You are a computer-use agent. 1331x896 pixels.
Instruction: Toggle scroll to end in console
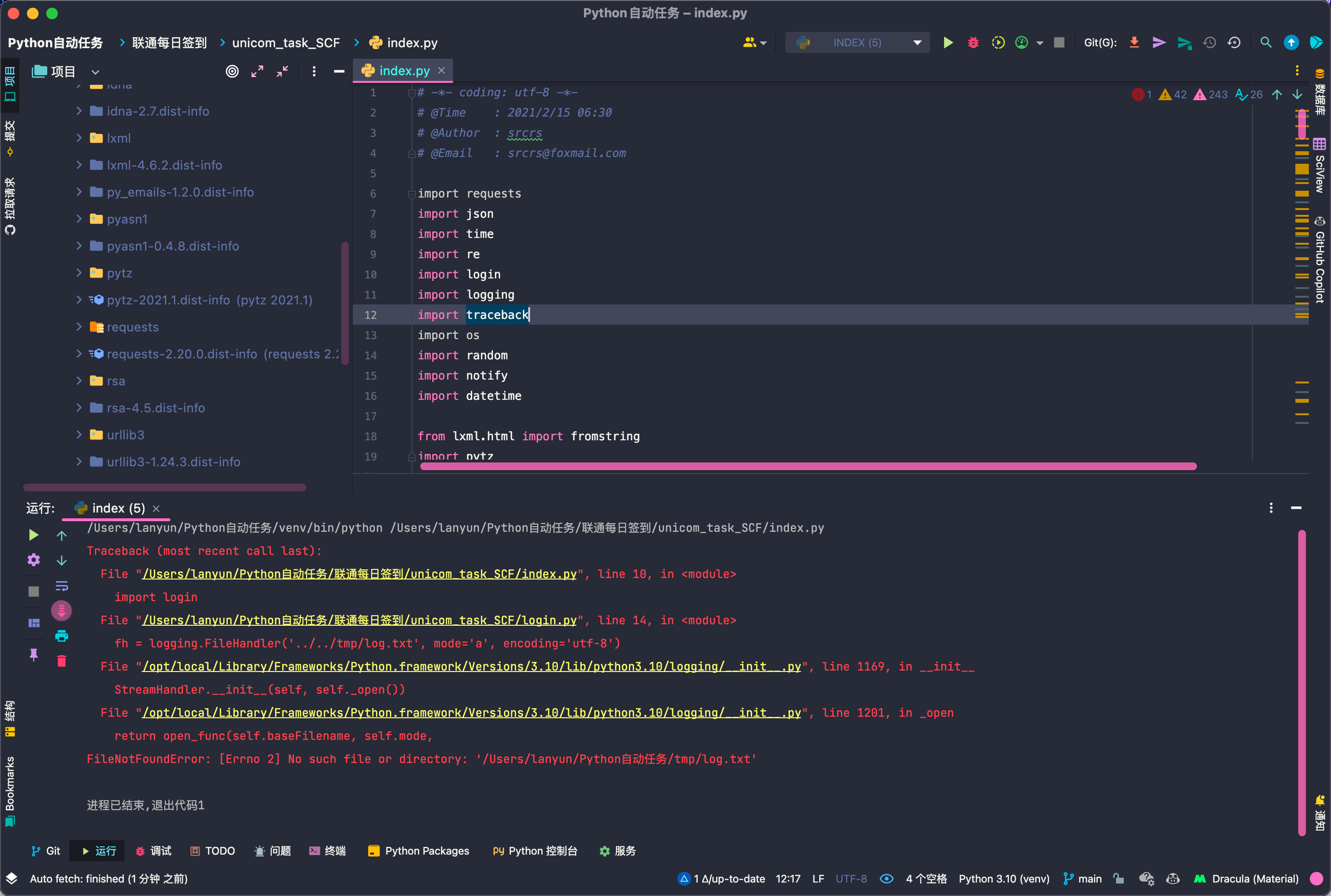pos(61,611)
